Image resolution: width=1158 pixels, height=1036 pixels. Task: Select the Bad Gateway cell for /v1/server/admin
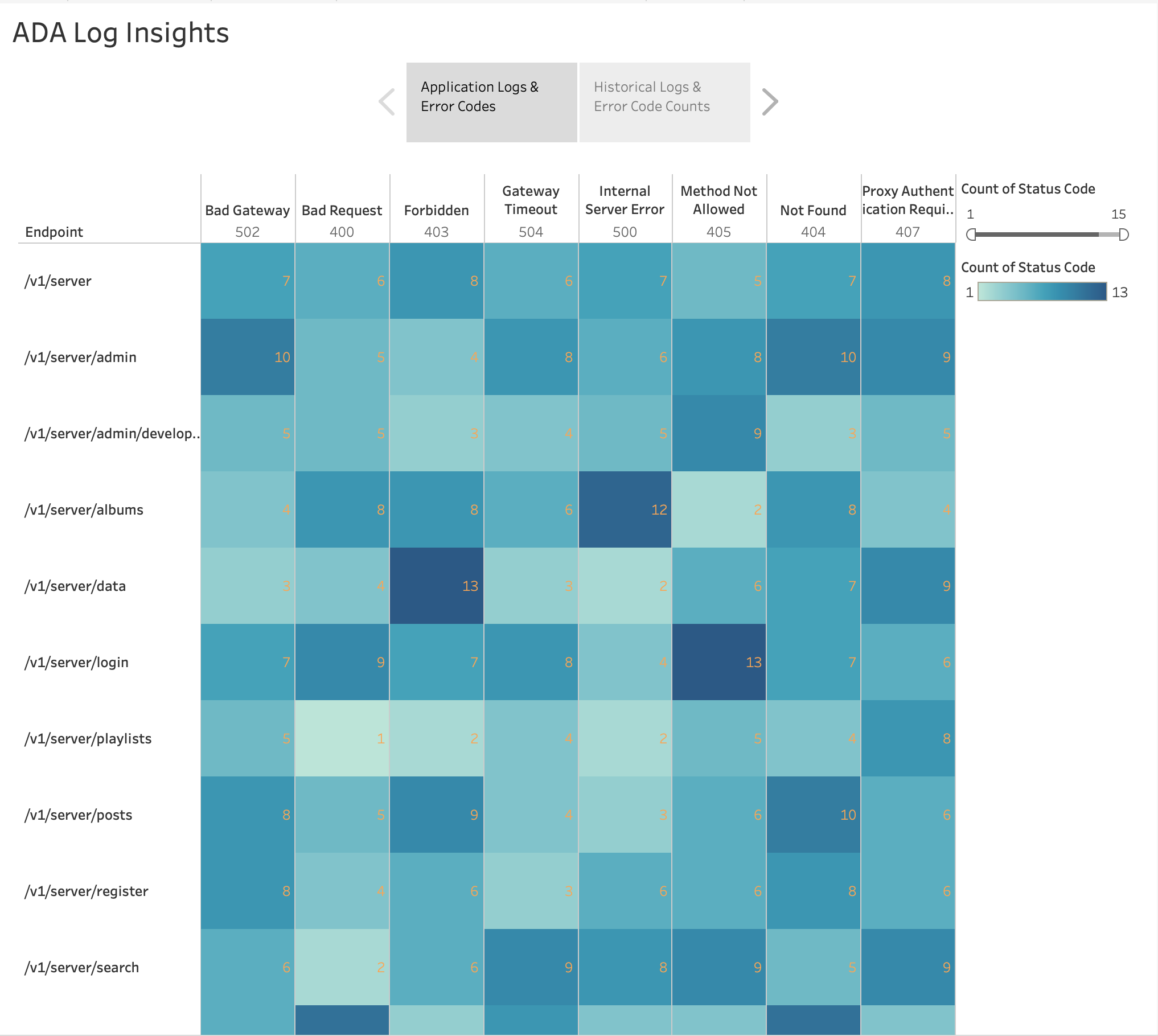248,357
